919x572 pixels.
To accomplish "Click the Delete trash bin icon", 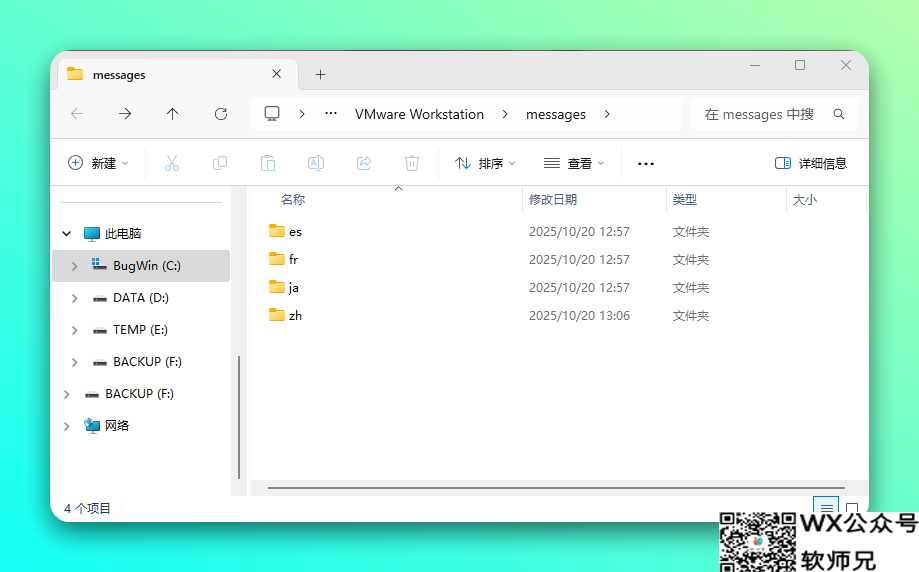I will coord(412,163).
